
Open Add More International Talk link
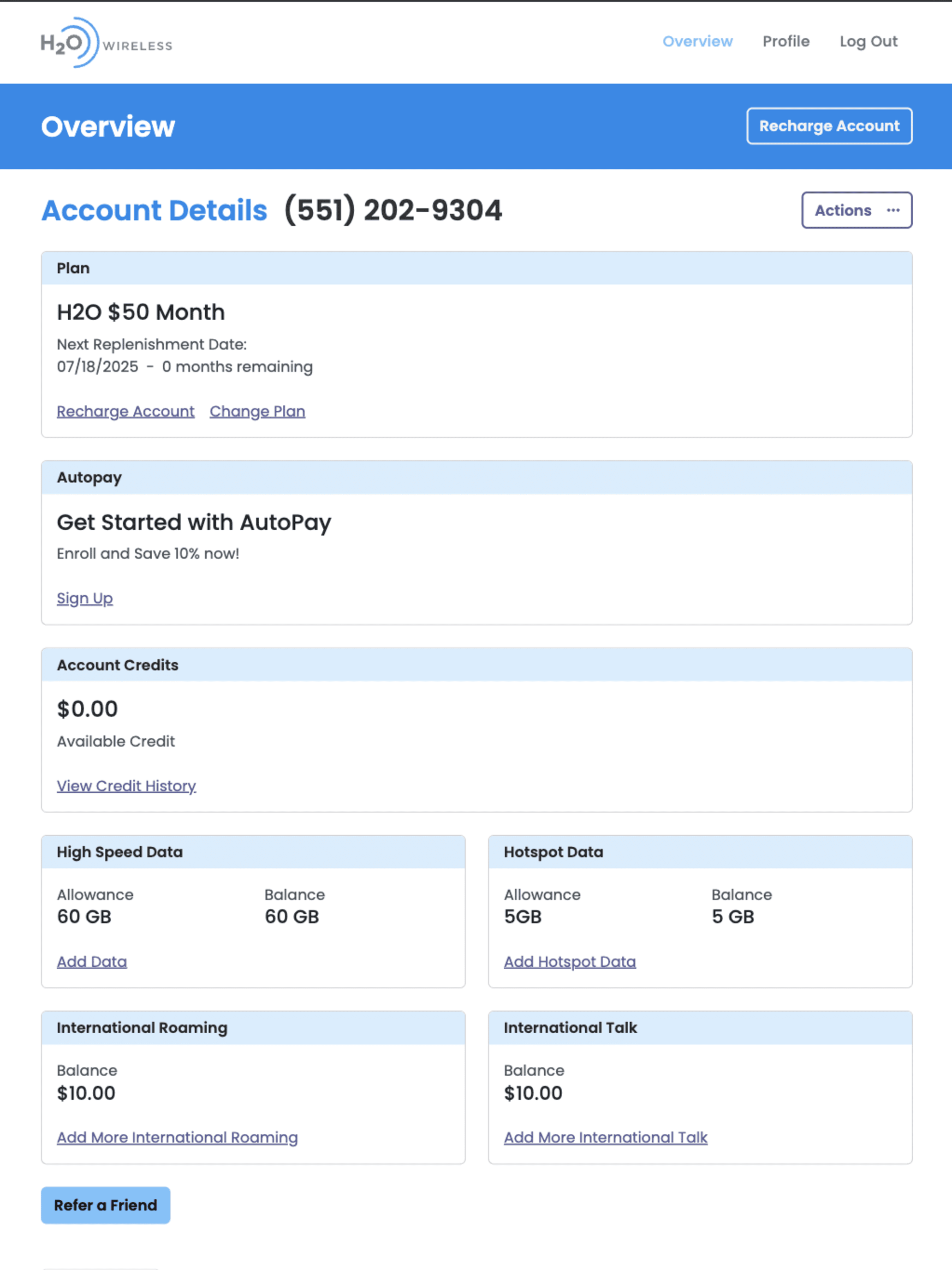point(606,1138)
